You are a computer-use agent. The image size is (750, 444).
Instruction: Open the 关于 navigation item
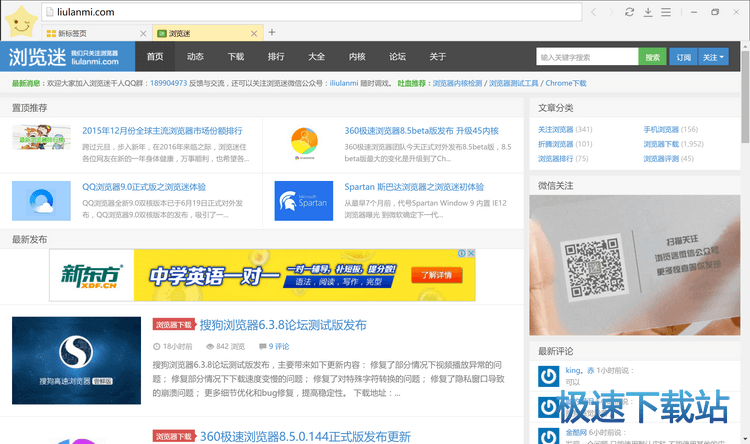click(438, 56)
